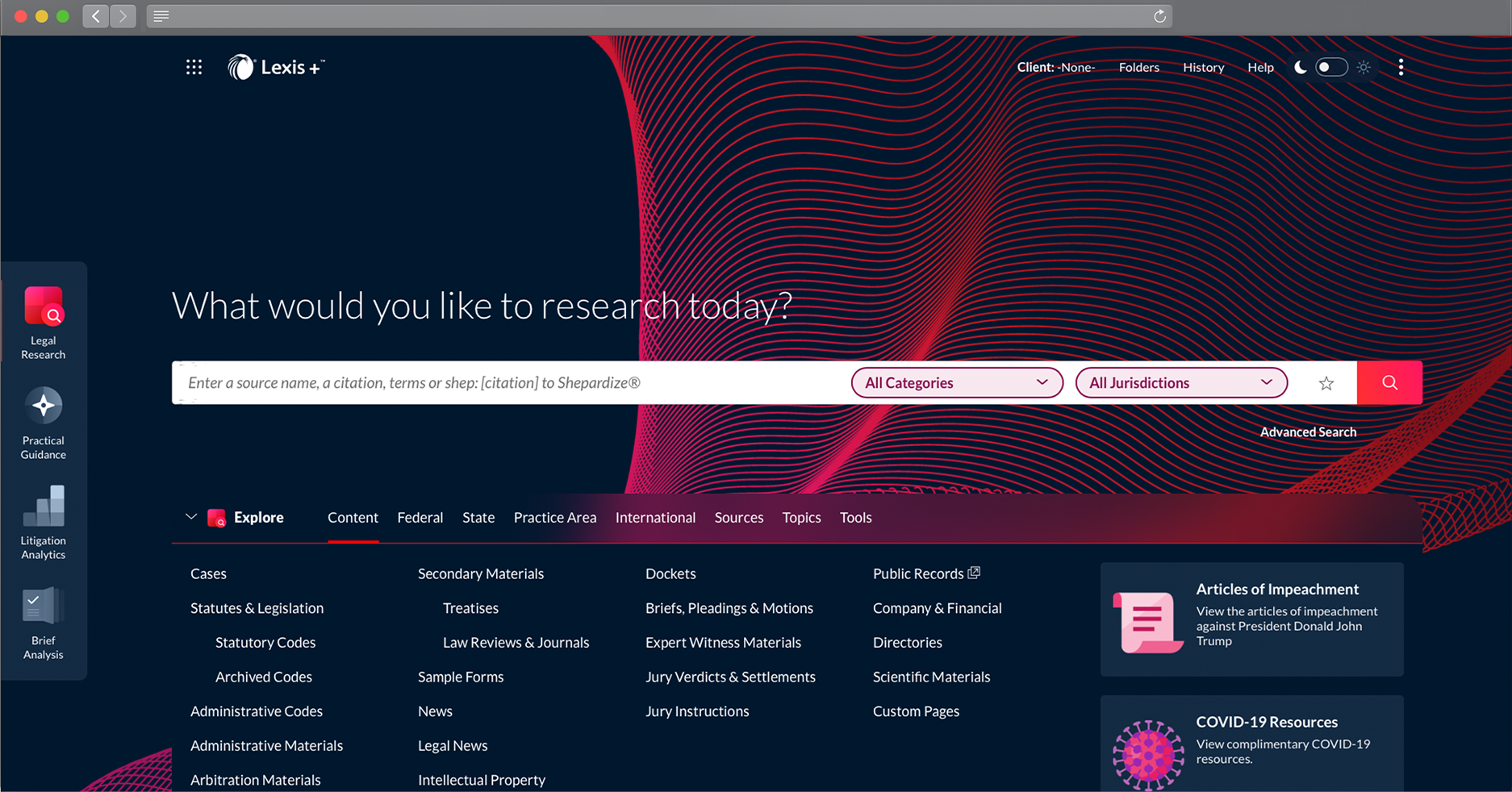The image size is (1512, 792).
Task: Open Jury Instructions link
Action: tap(697, 711)
